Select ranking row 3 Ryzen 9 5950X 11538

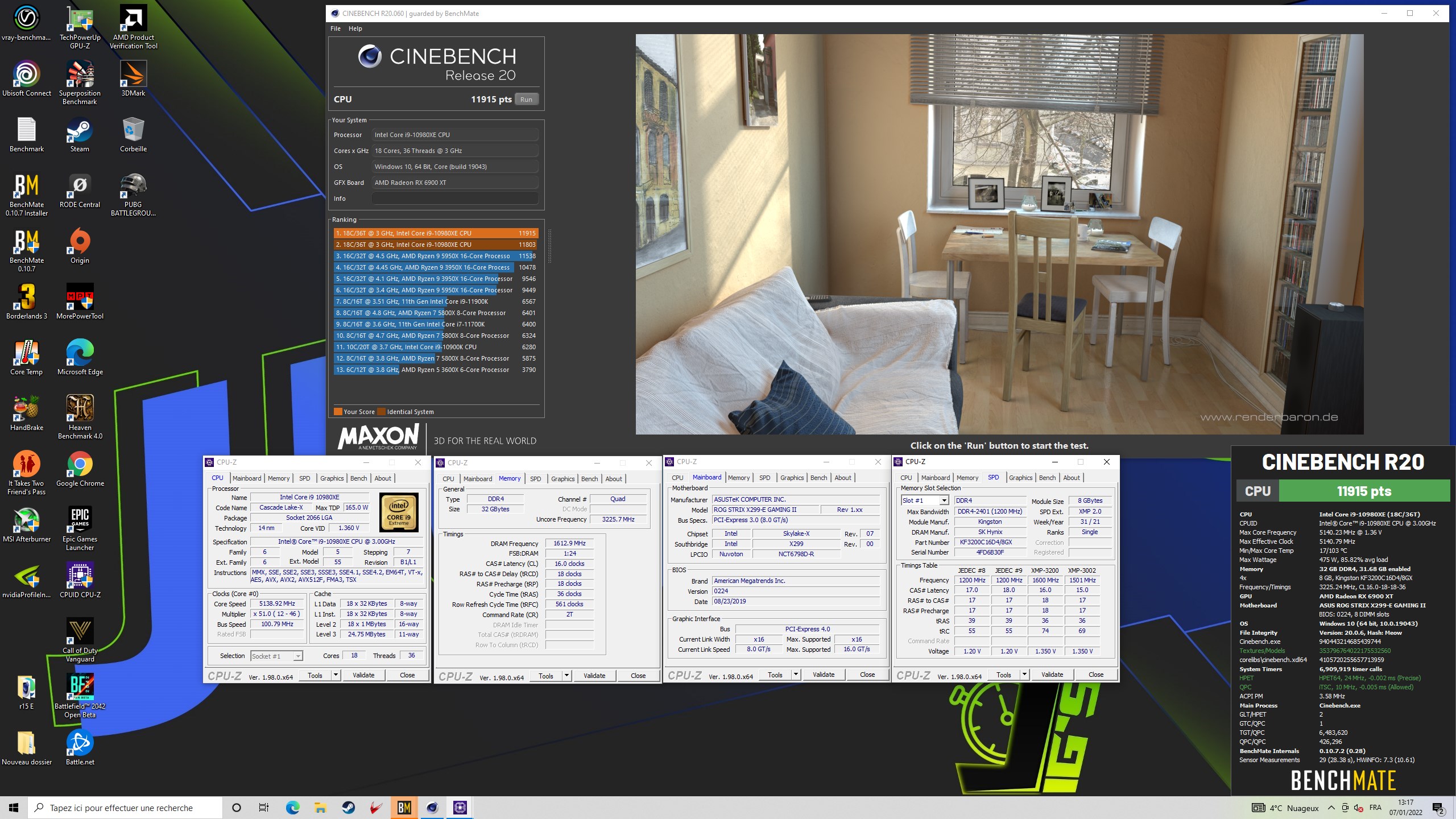435,256
